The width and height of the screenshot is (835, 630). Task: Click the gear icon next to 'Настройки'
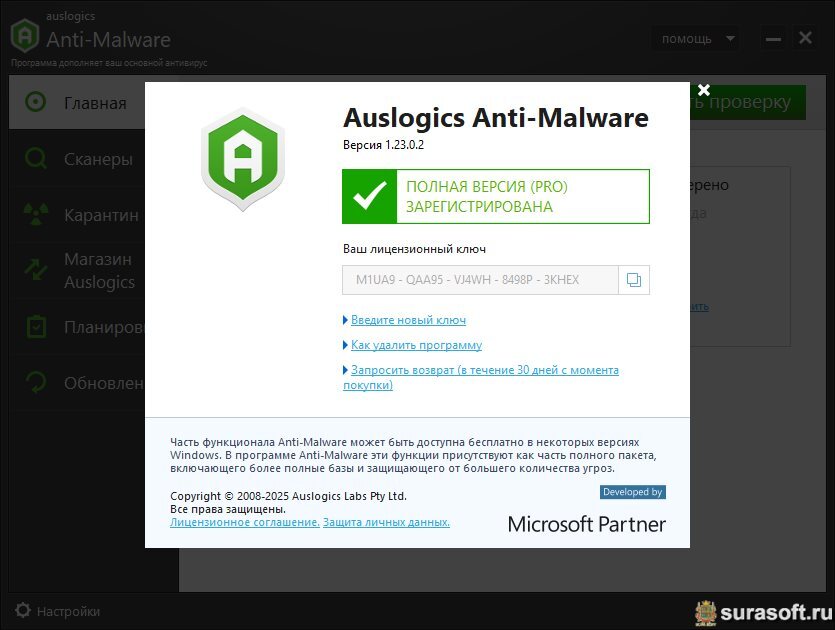point(22,610)
